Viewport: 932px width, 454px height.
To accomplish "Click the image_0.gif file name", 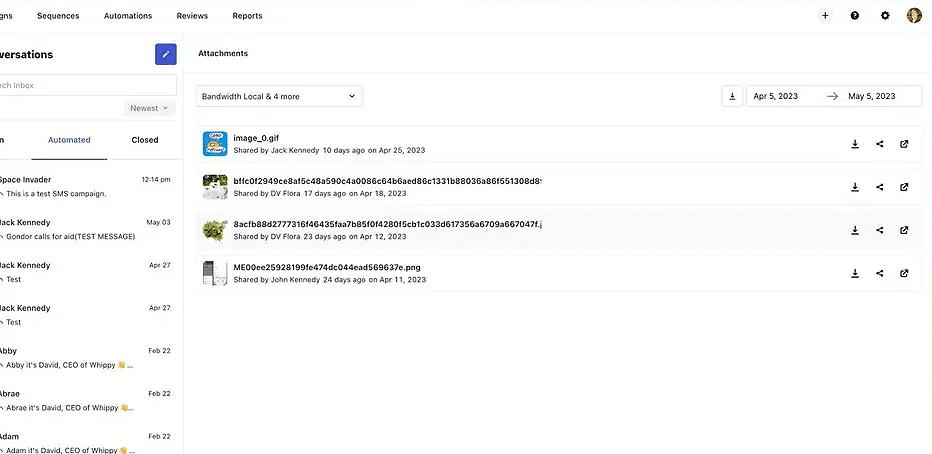I will [256, 138].
